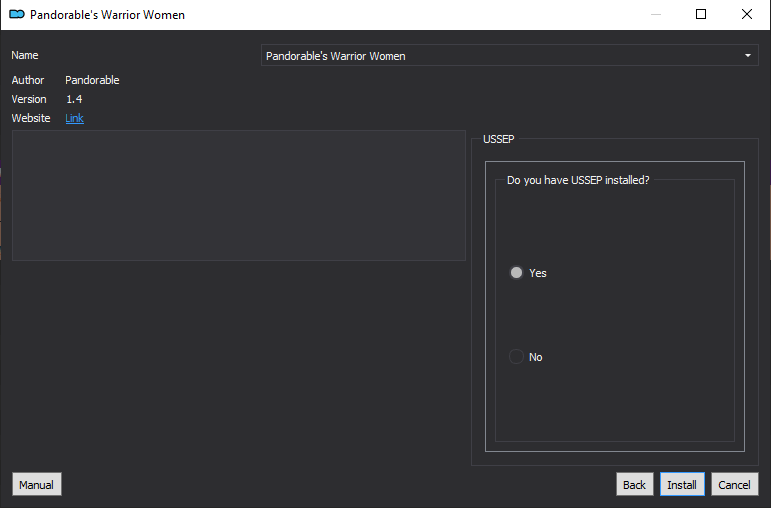Image resolution: width=771 pixels, height=508 pixels.
Task: Switch to Manual installation mode
Action: 37,484
